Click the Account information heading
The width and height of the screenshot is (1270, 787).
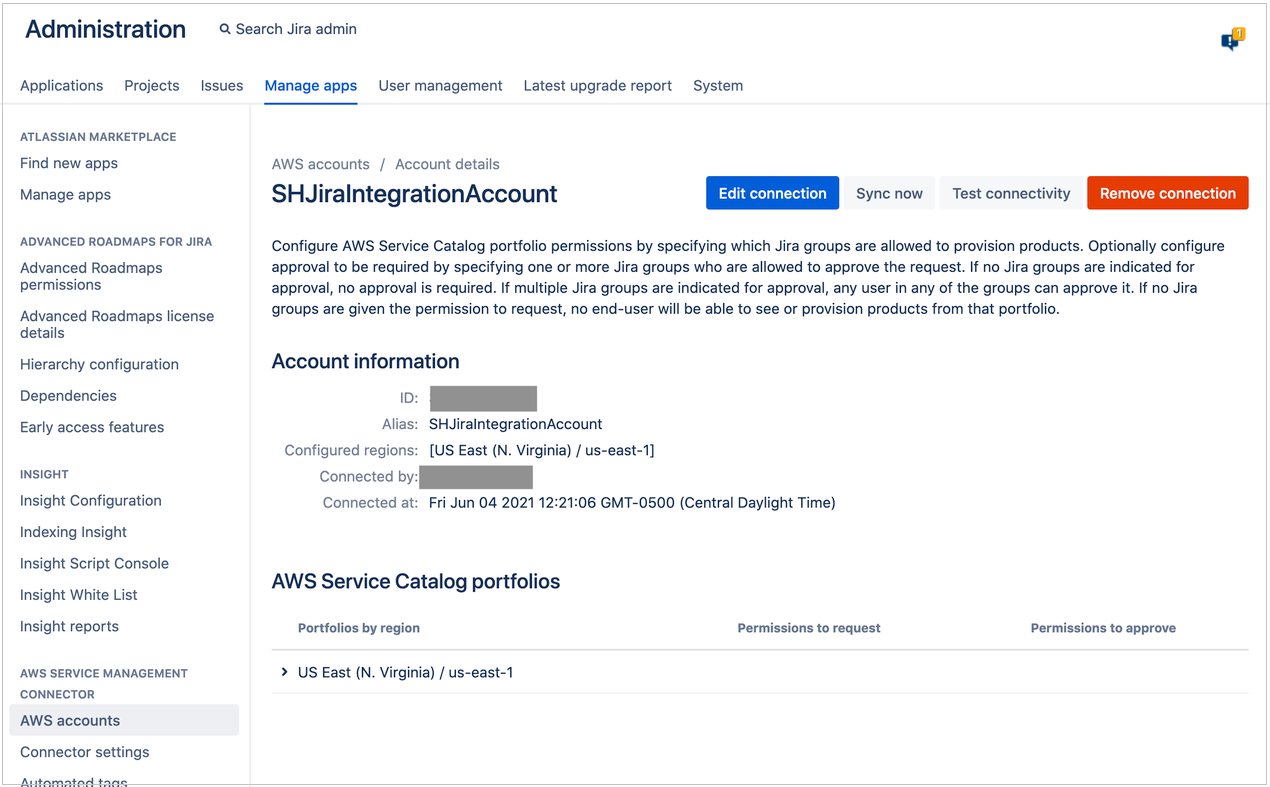366,362
